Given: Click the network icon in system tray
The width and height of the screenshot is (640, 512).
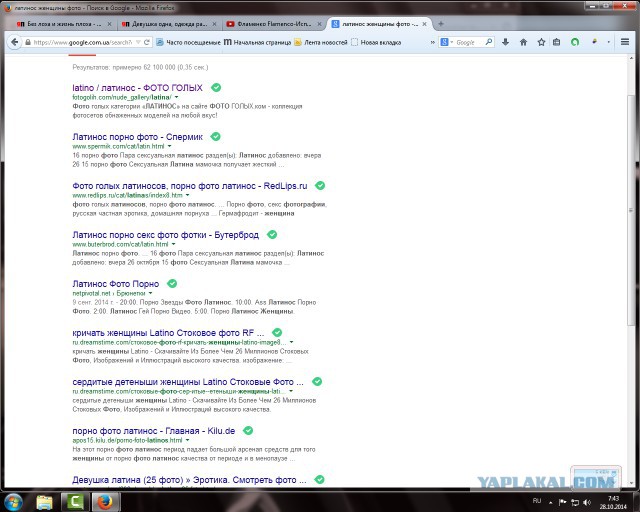Looking at the screenshot, I should 575,502.
